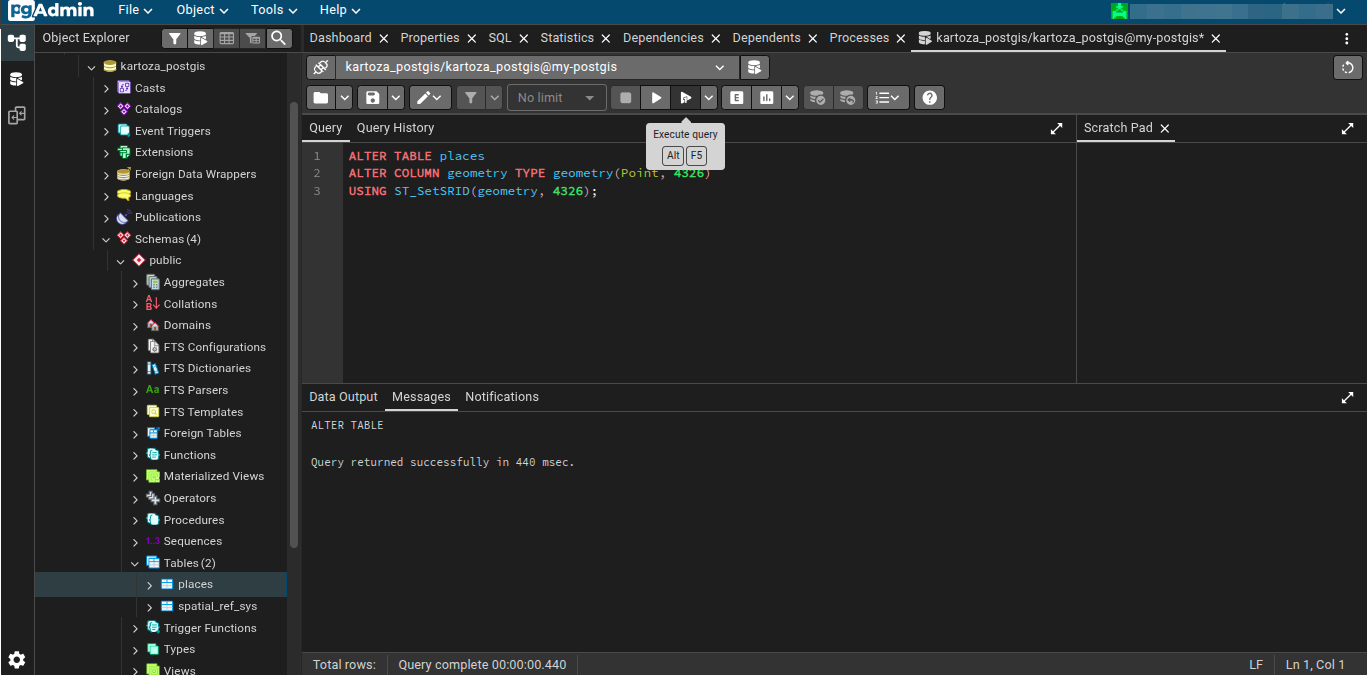Open the No limit rows dropdown
1367x675 pixels.
pyautogui.click(x=556, y=97)
